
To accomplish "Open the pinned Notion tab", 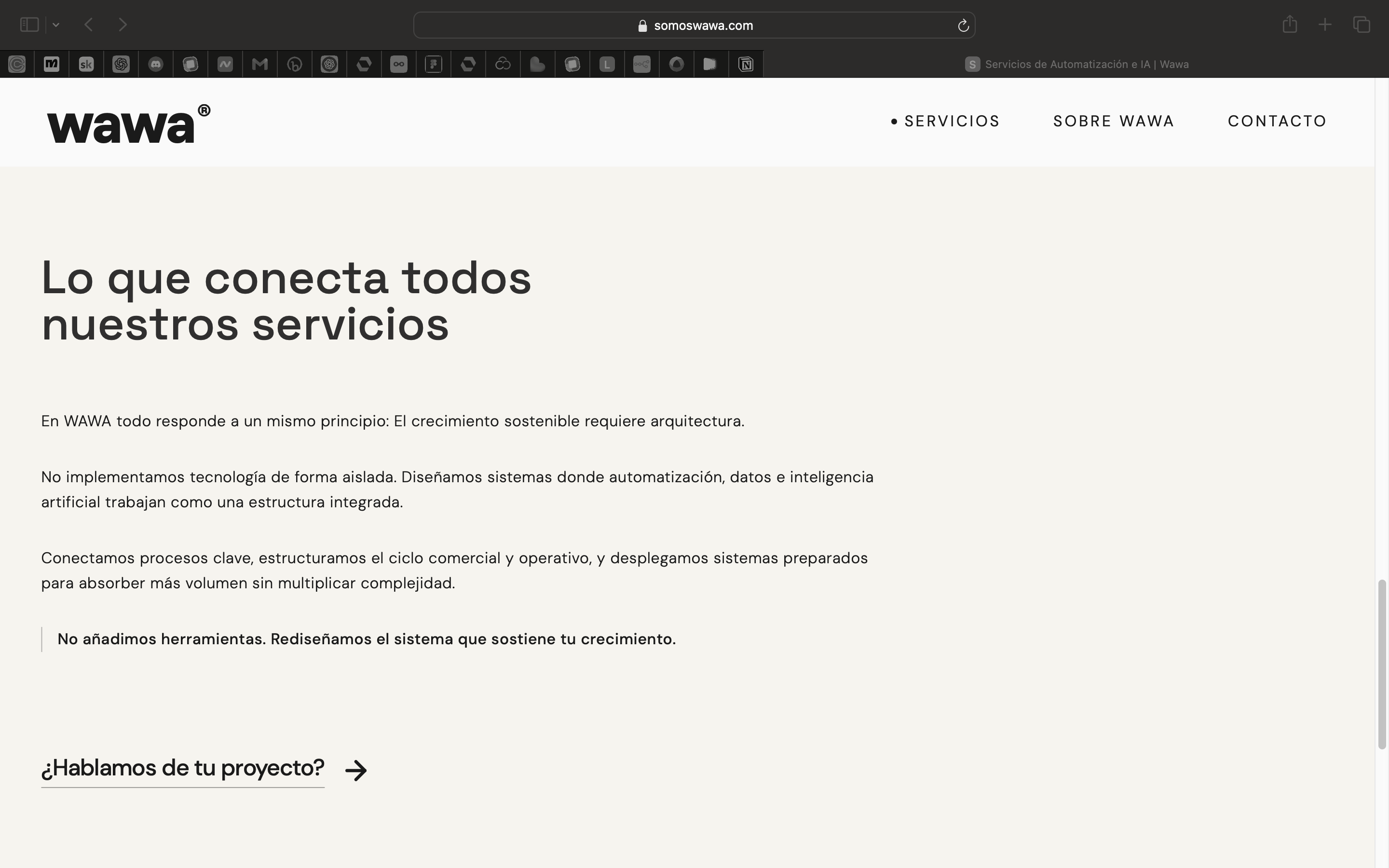I will (746, 64).
